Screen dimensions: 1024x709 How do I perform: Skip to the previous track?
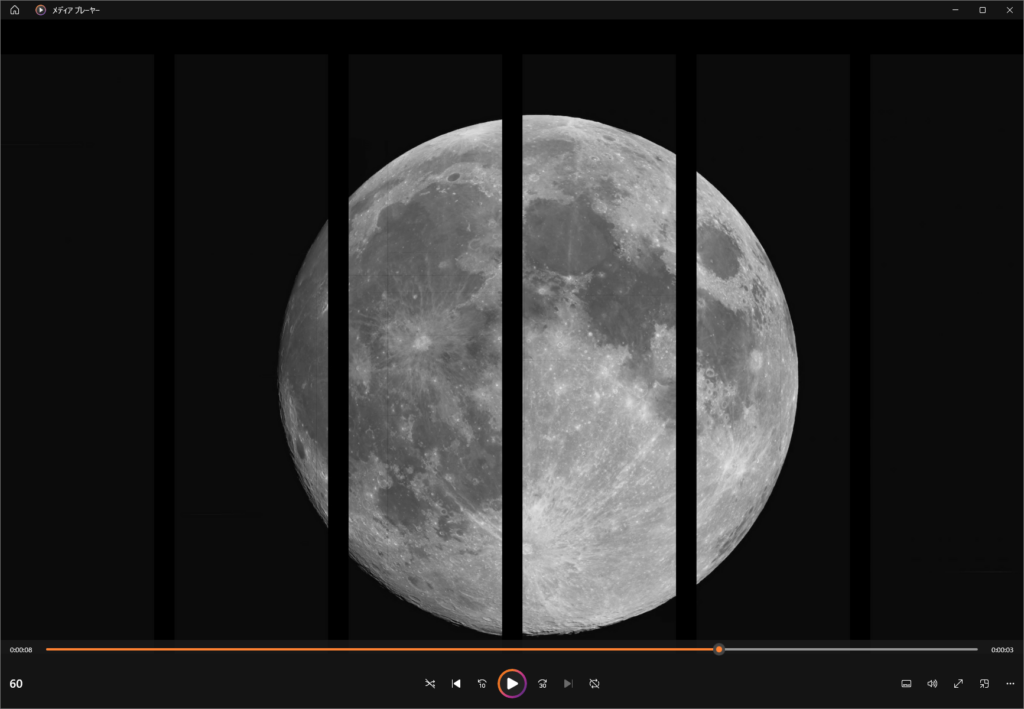coord(456,684)
